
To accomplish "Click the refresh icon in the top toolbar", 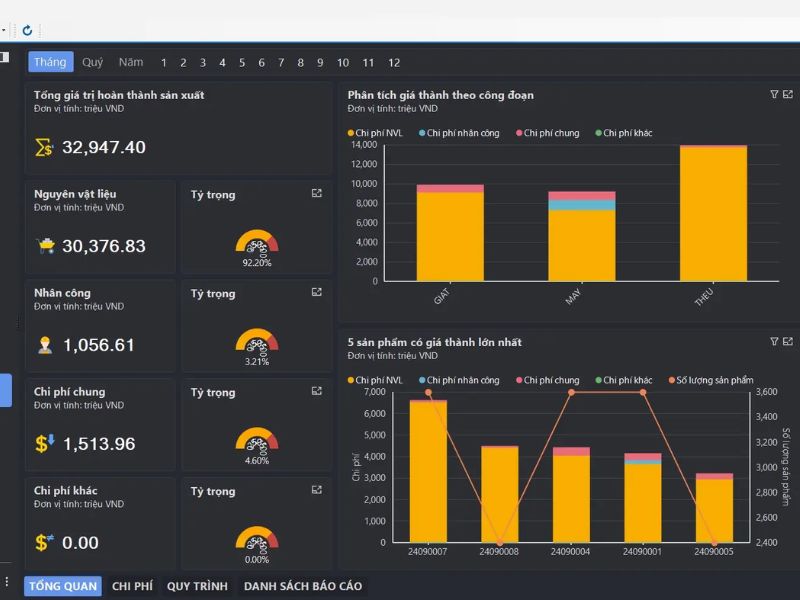I will point(27,30).
